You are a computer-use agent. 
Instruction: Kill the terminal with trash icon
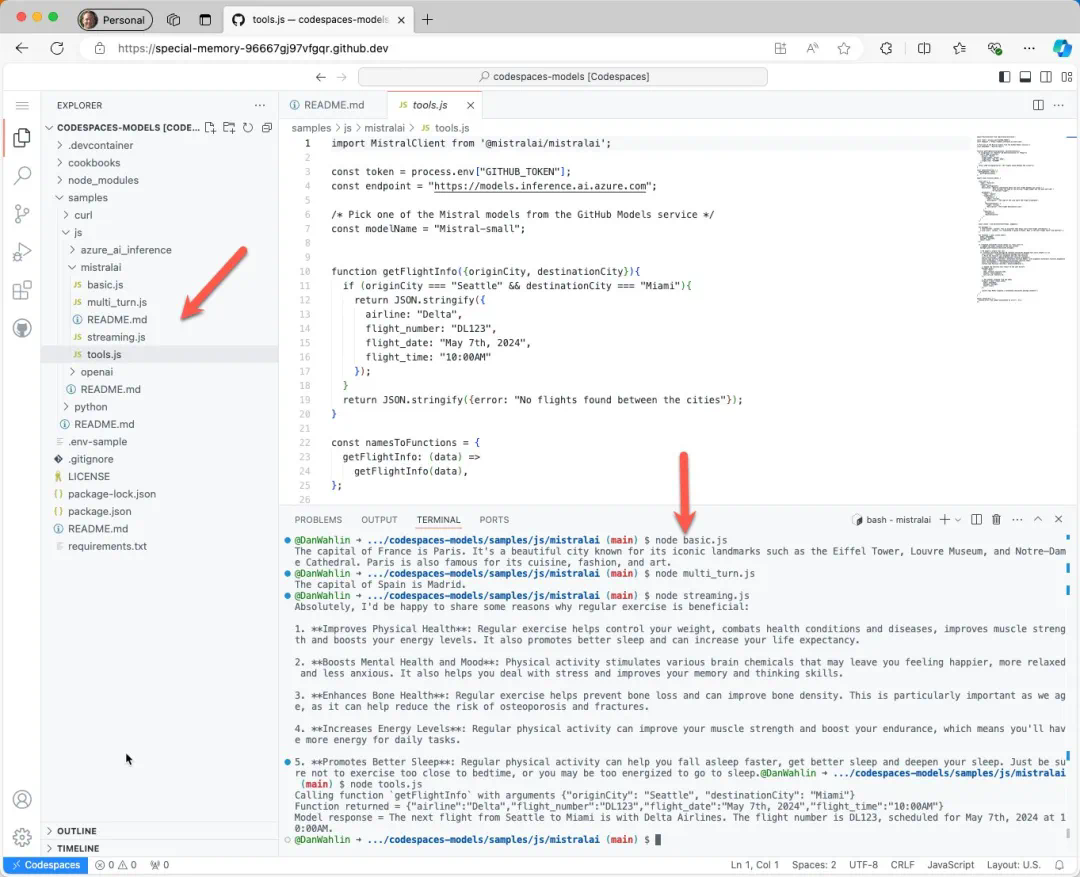point(996,520)
